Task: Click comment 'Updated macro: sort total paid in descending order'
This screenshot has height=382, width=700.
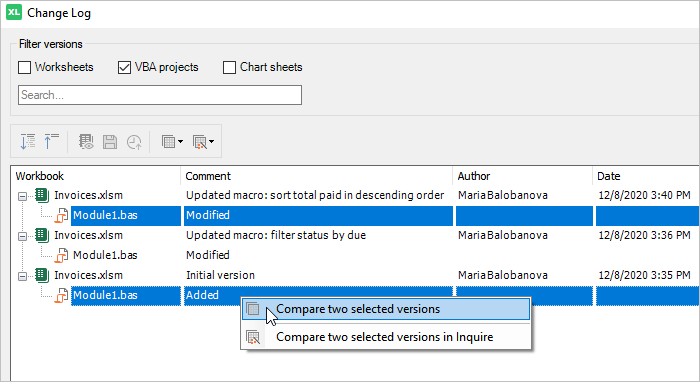Action: click(315, 195)
